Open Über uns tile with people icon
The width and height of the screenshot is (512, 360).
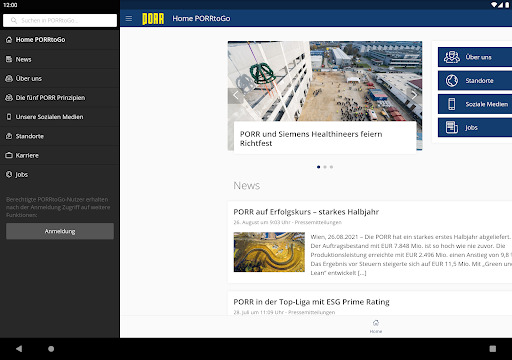[475, 57]
